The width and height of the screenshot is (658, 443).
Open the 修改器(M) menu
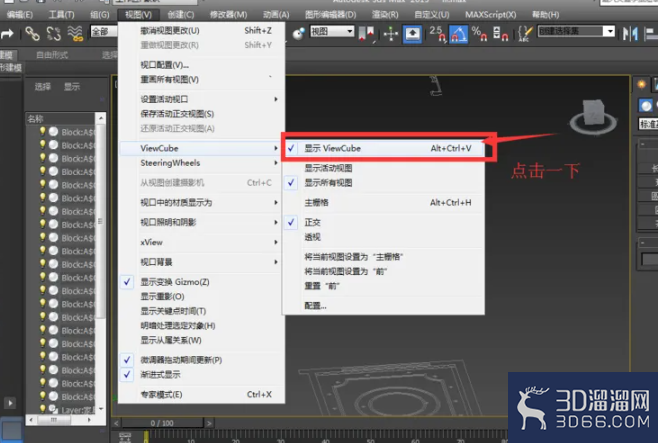click(228, 15)
